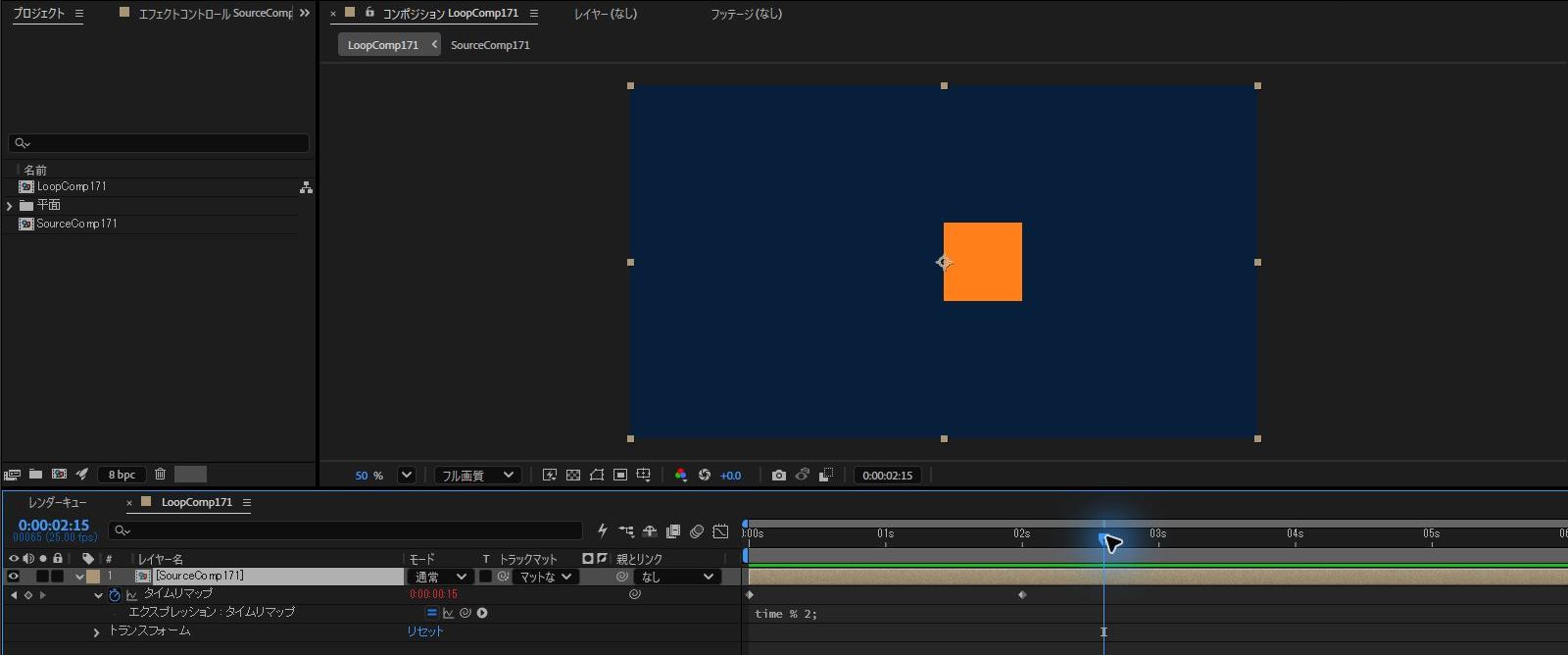Image resolution: width=1568 pixels, height=655 pixels.
Task: Switch to the レンダーキュー tab
Action: point(57,502)
